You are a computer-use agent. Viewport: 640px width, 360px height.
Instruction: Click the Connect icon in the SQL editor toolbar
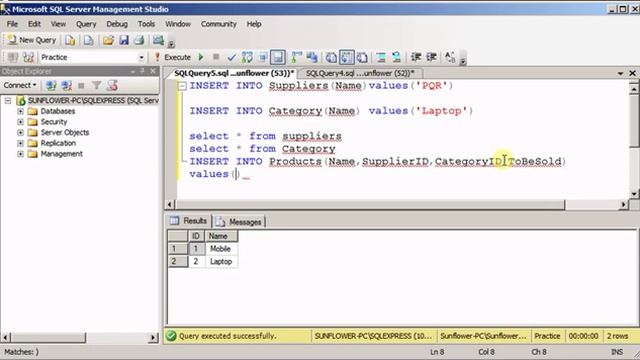(13, 58)
